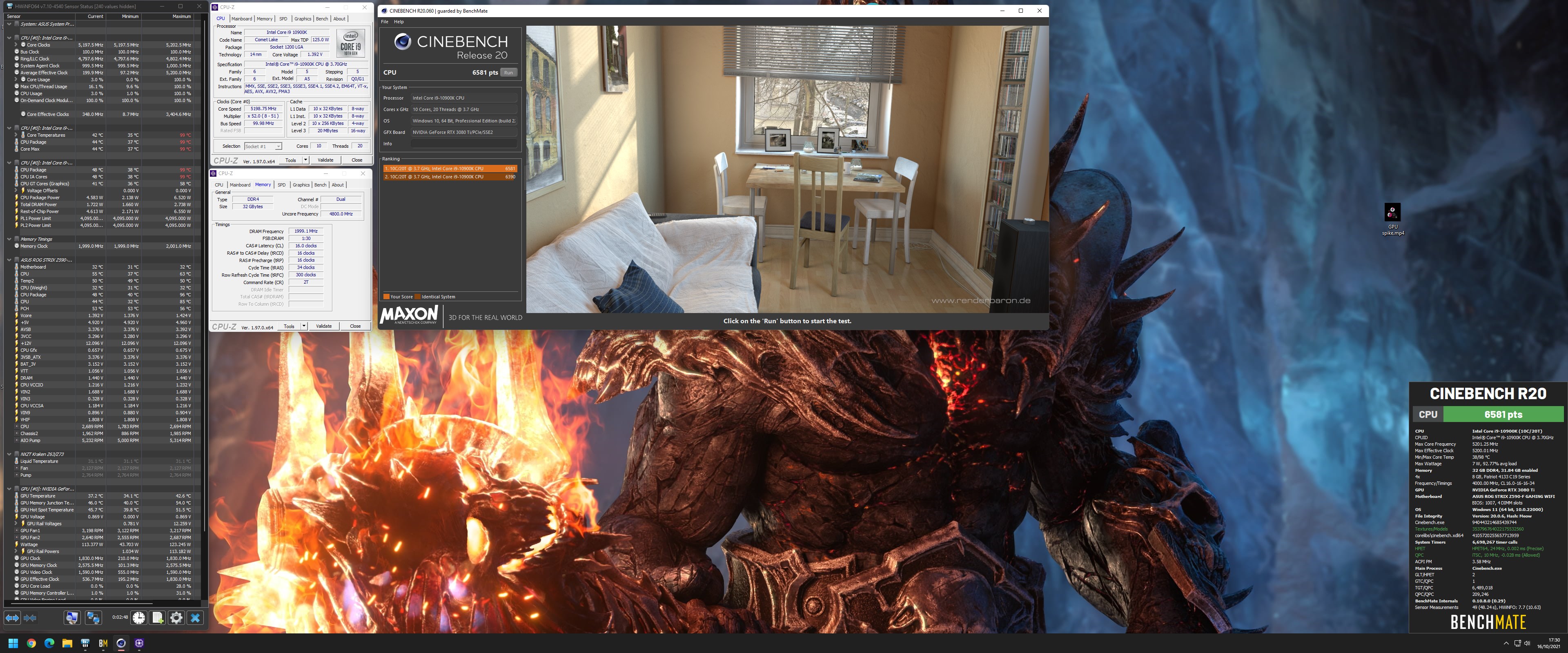Collapse System: ASUS System sensor group
The height and width of the screenshot is (653, 1568).
click(9, 24)
